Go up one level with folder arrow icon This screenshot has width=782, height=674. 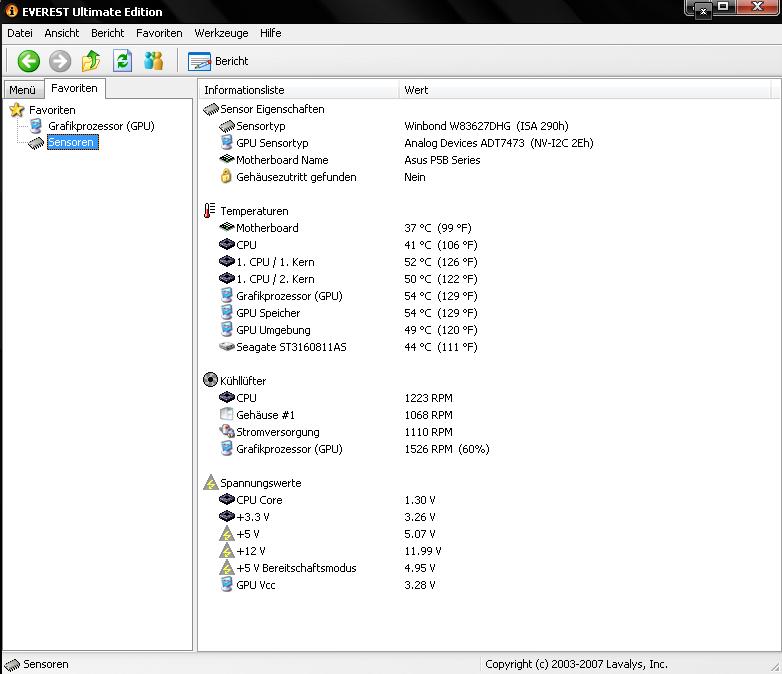(91, 61)
